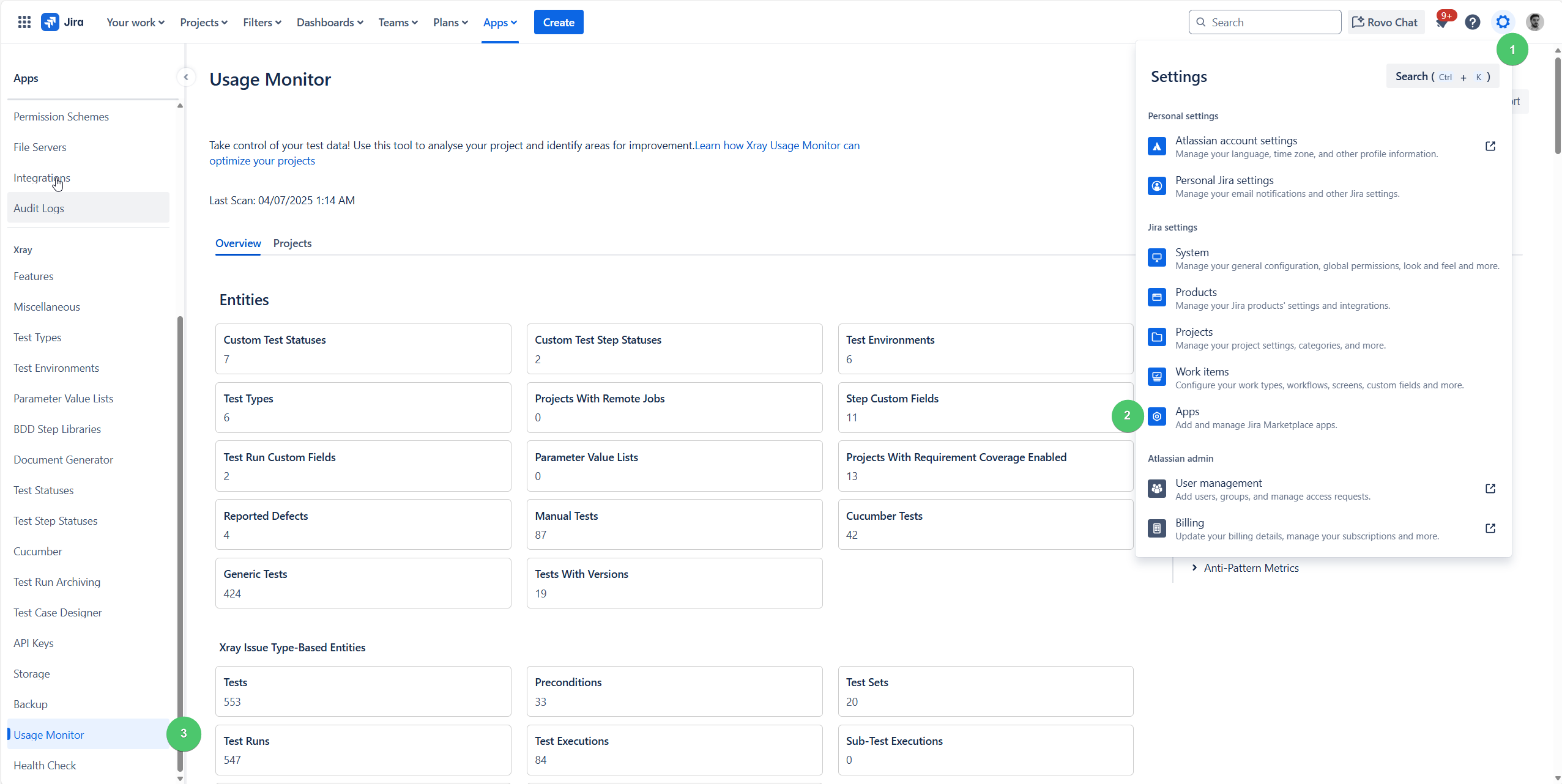This screenshot has width=1562, height=784.
Task: Switch to the Projects tab
Action: 292,243
